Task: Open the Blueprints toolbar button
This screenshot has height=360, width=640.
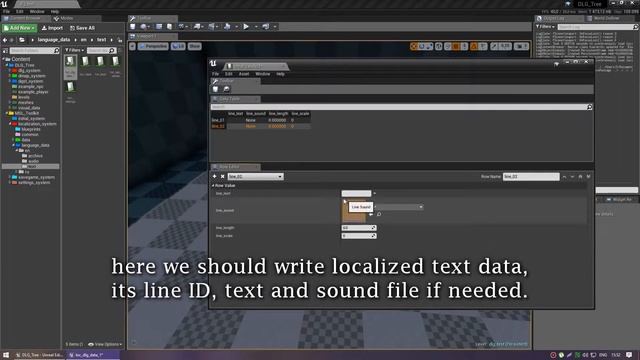Action: [197, 27]
